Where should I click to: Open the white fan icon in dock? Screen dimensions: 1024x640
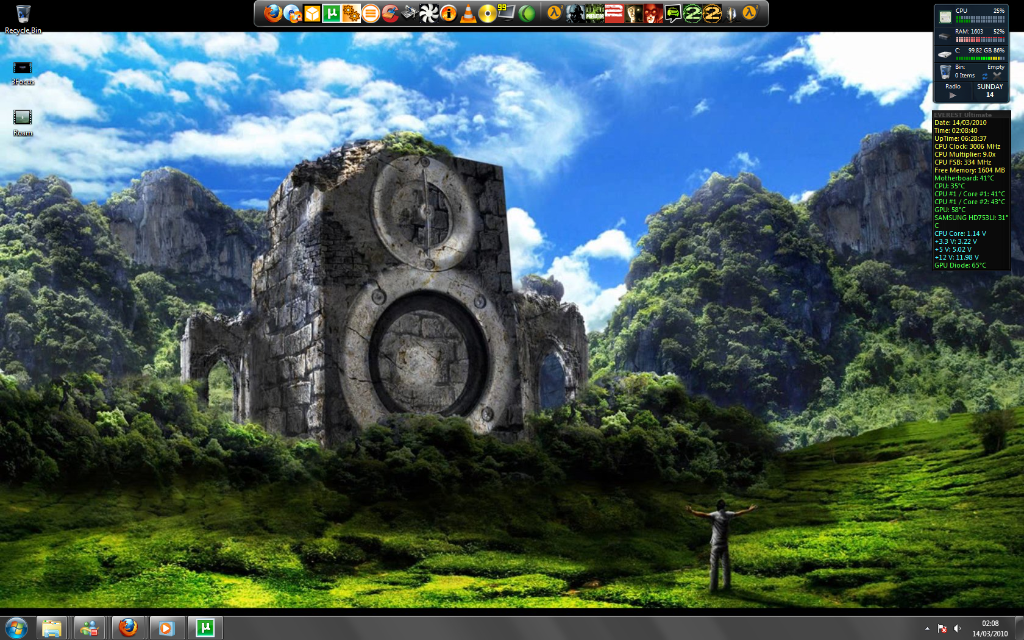(x=429, y=13)
